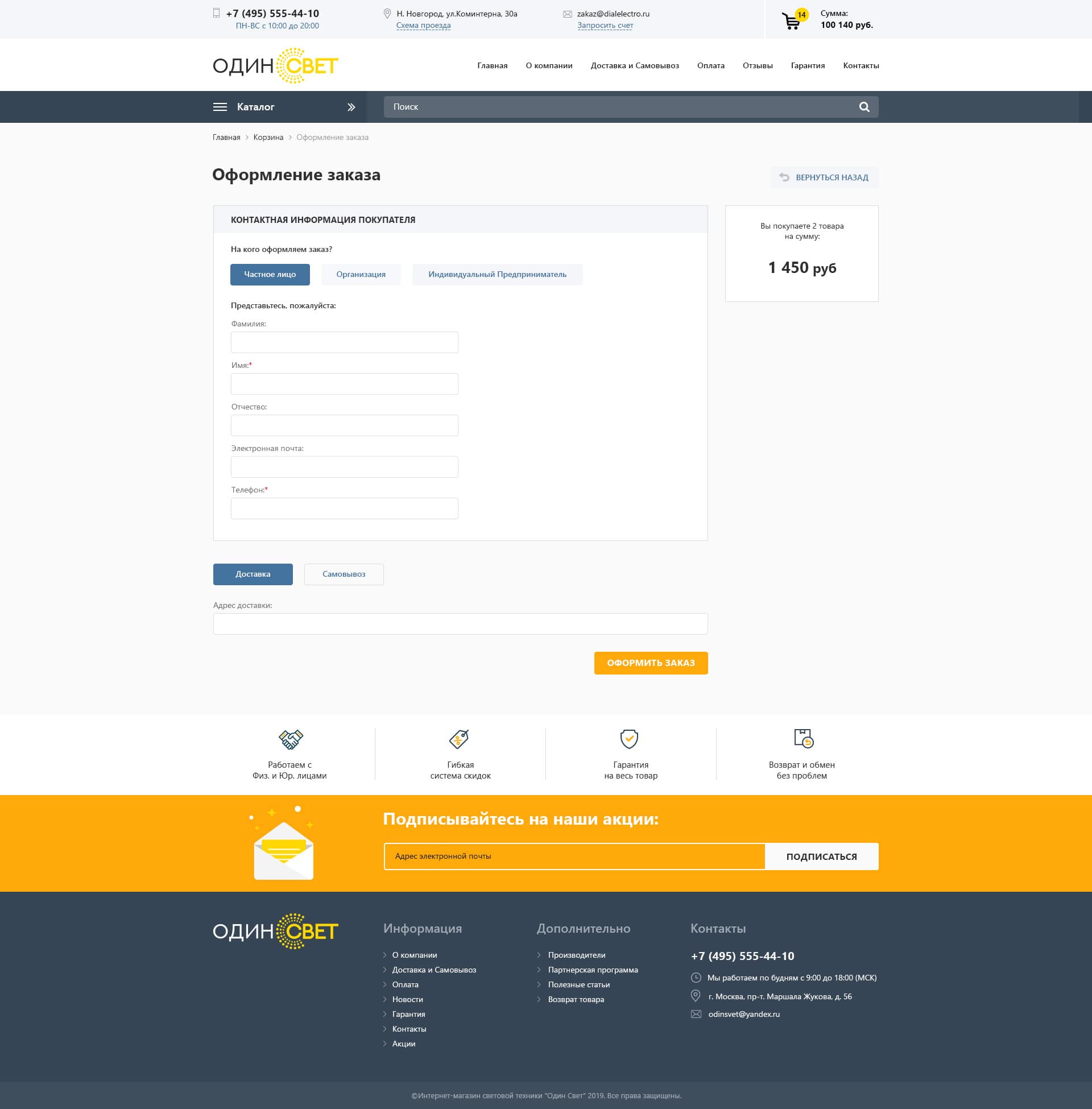This screenshot has width=1092, height=1109.
Task: Click the envelope icon near zakaz email
Action: [567, 14]
